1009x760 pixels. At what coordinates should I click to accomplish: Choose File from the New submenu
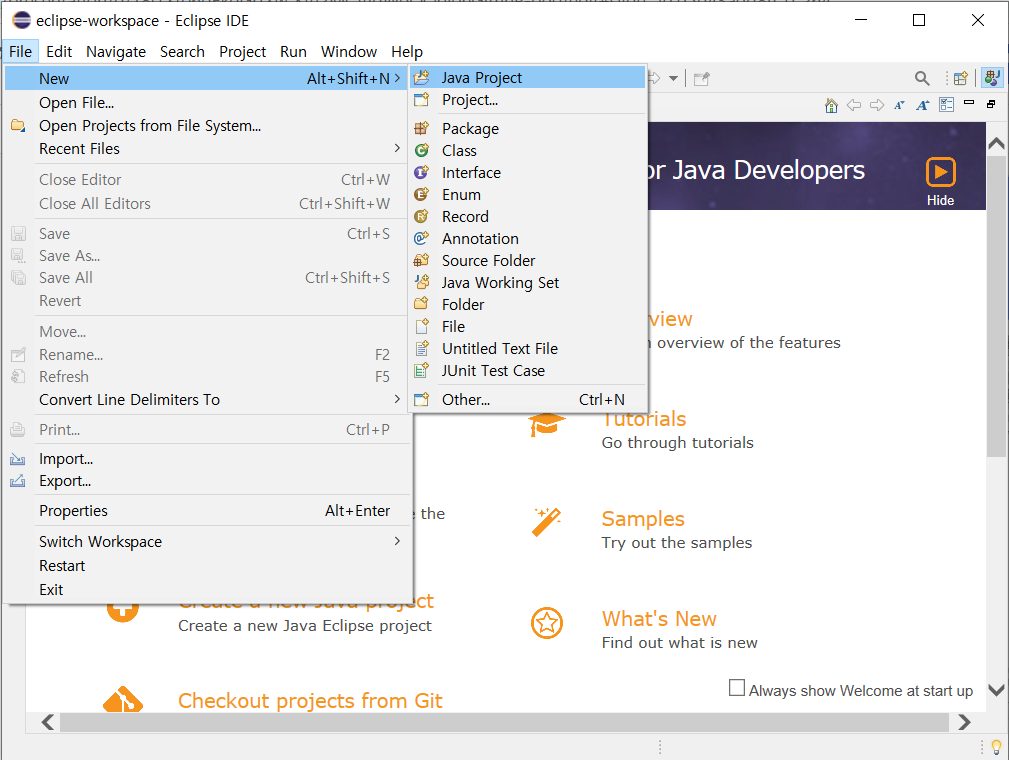528,326
